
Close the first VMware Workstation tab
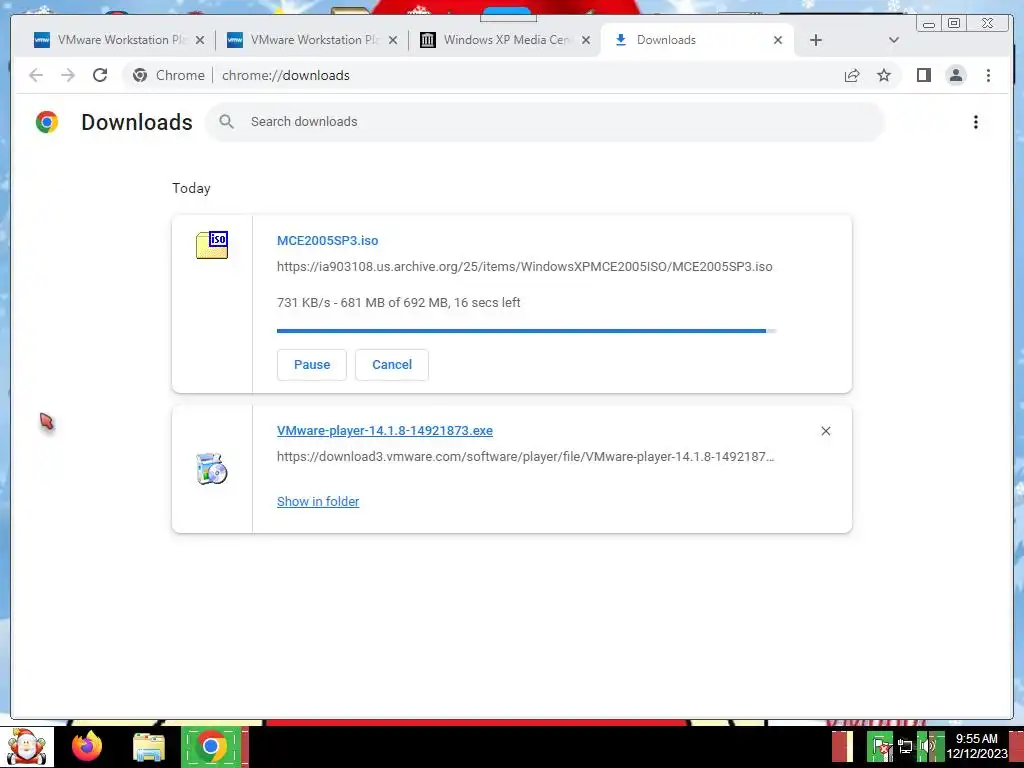200,40
